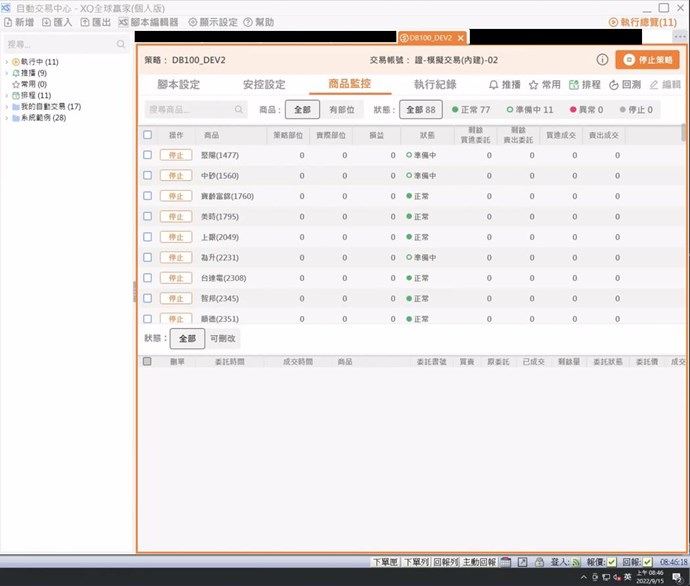The image size is (690, 586).
Task: Click 停止 button for 上銀(2049)
Action: point(175,237)
